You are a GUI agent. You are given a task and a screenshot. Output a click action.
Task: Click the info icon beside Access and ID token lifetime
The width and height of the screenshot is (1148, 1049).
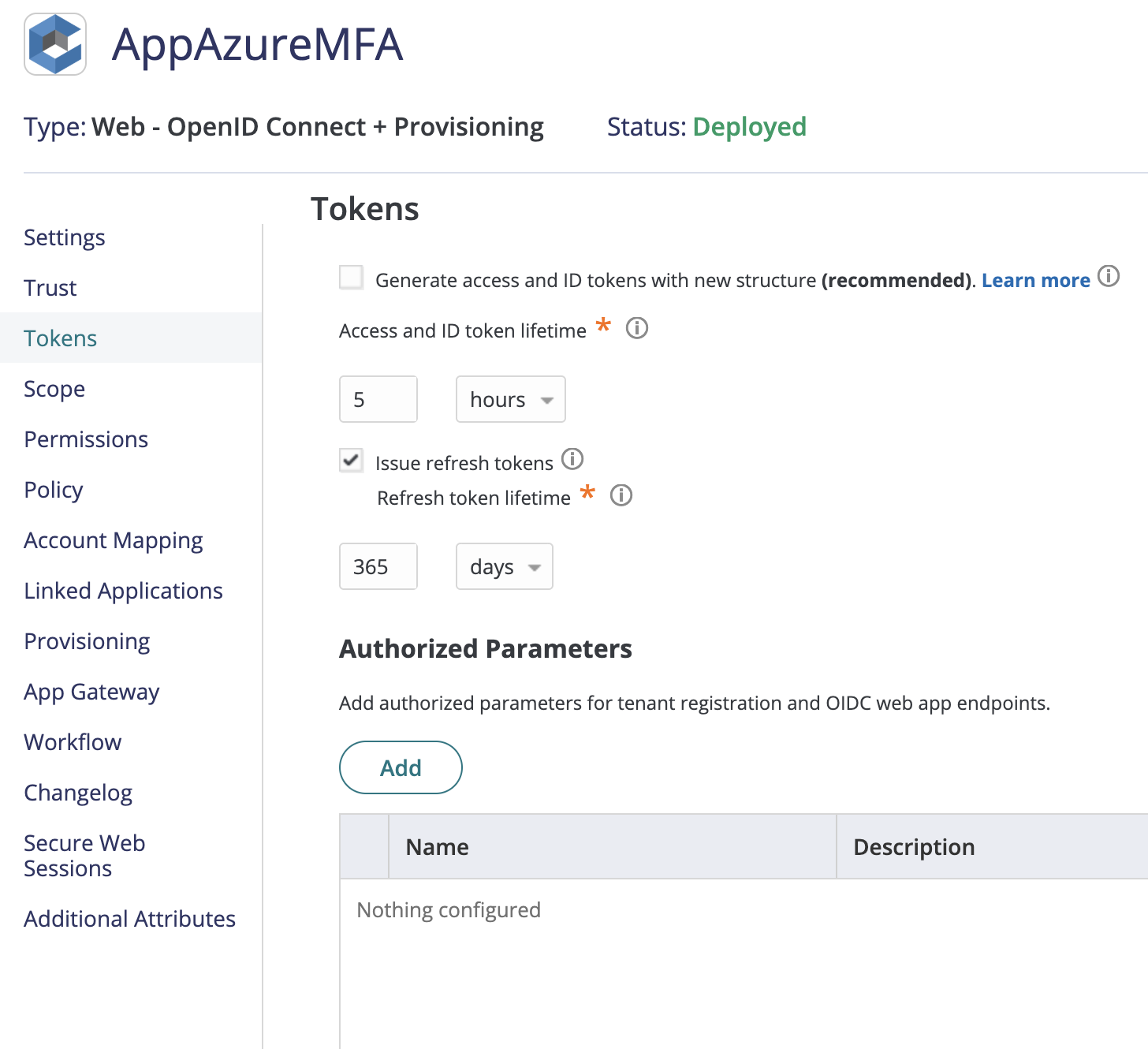click(x=636, y=329)
